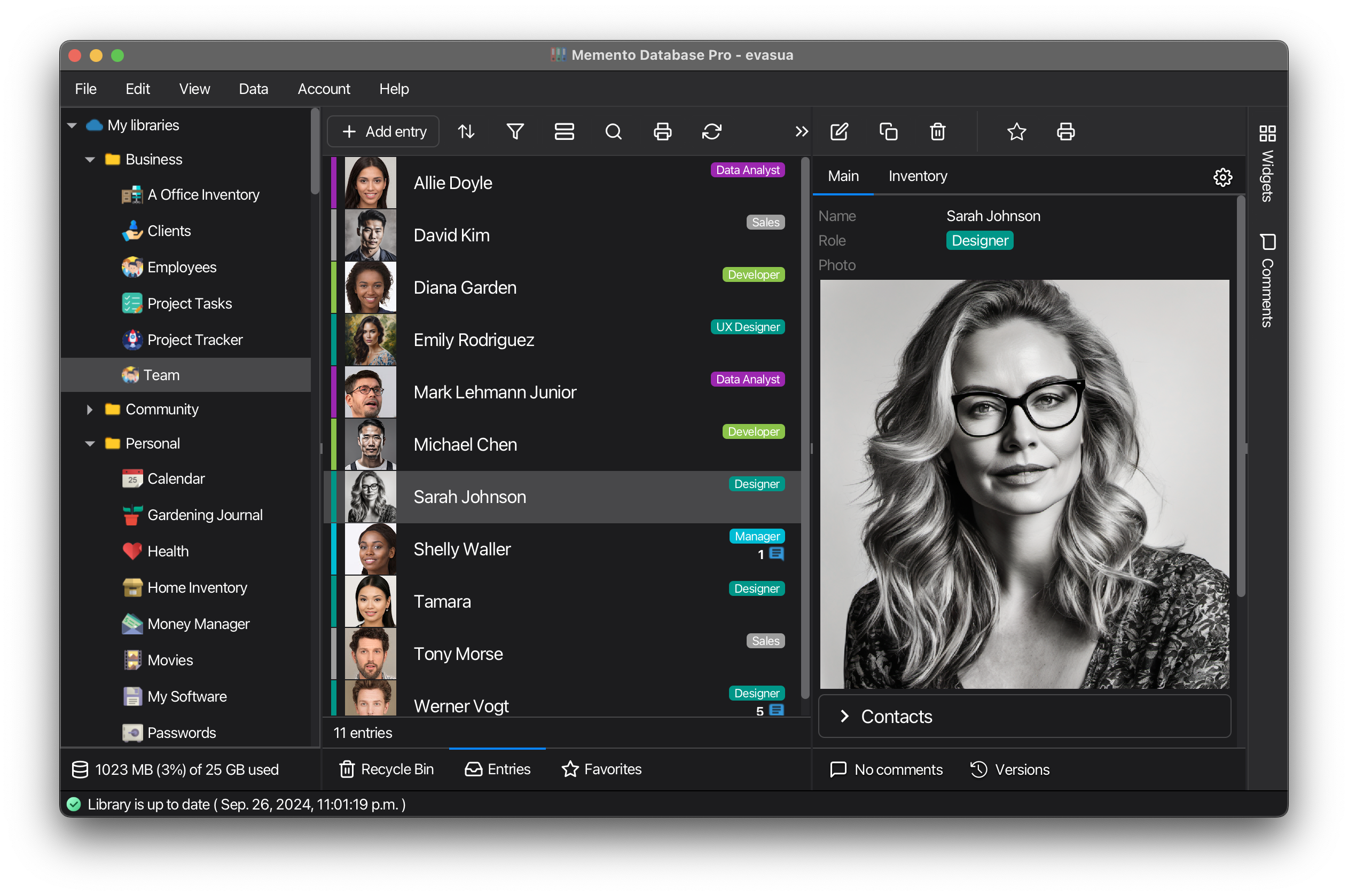1348x896 pixels.
Task: Select the filter icon in the toolbar
Action: [x=515, y=131]
